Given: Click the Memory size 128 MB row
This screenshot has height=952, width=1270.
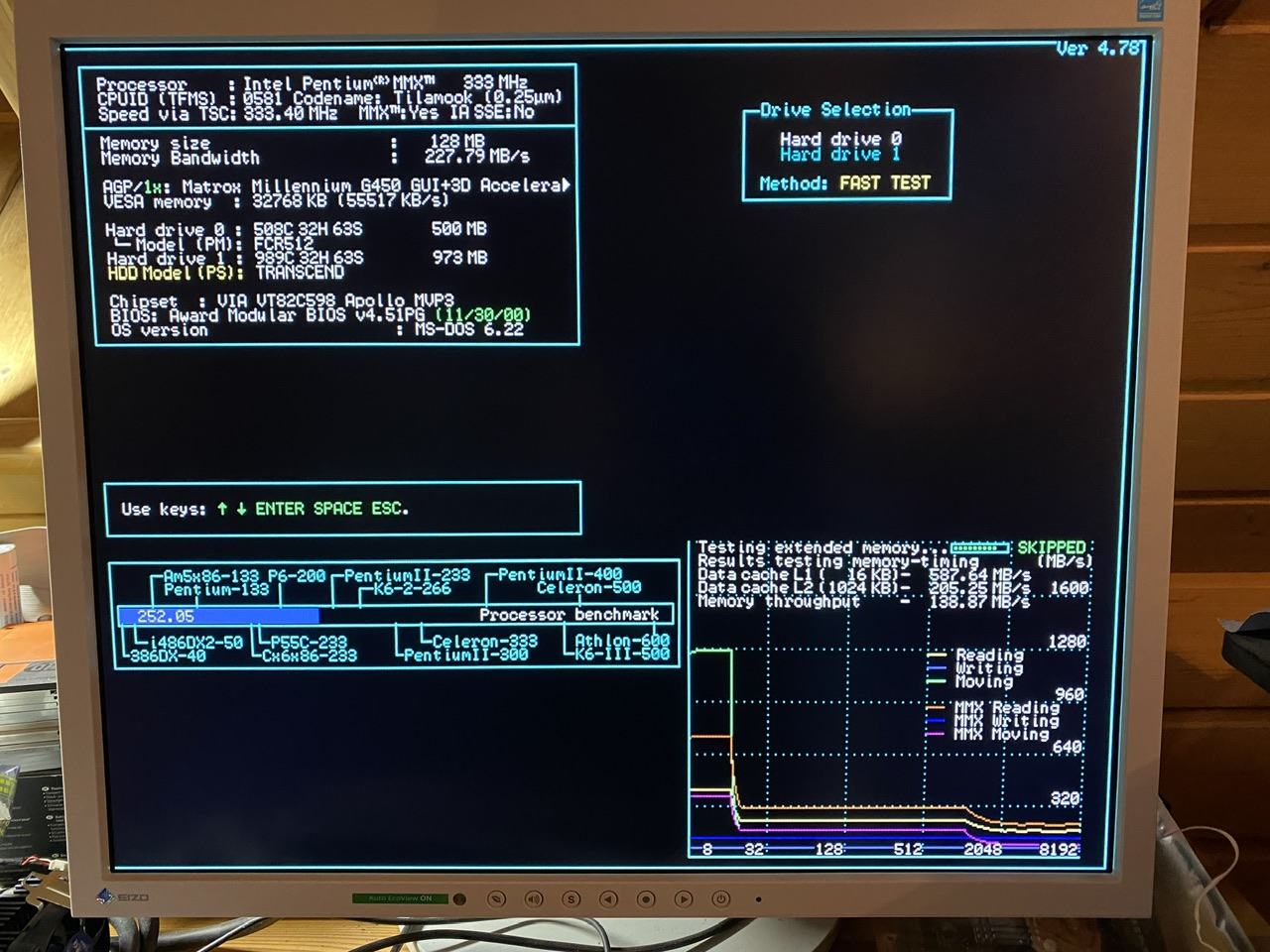Looking at the screenshot, I should [x=293, y=143].
